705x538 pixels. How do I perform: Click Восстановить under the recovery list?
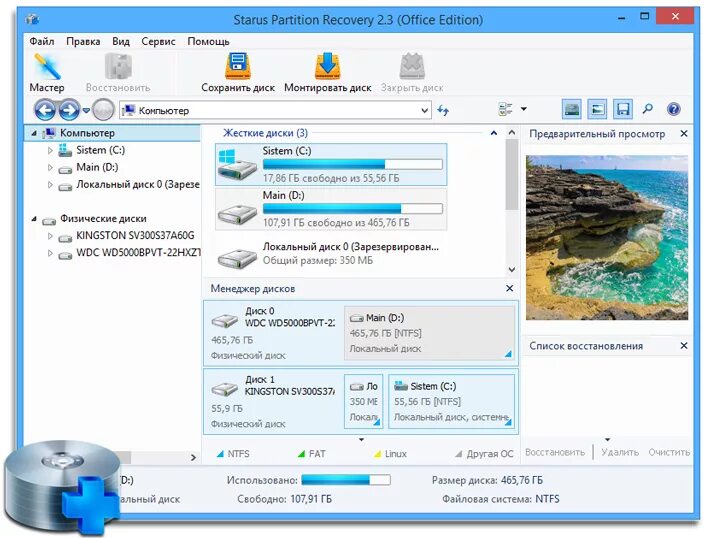(555, 452)
